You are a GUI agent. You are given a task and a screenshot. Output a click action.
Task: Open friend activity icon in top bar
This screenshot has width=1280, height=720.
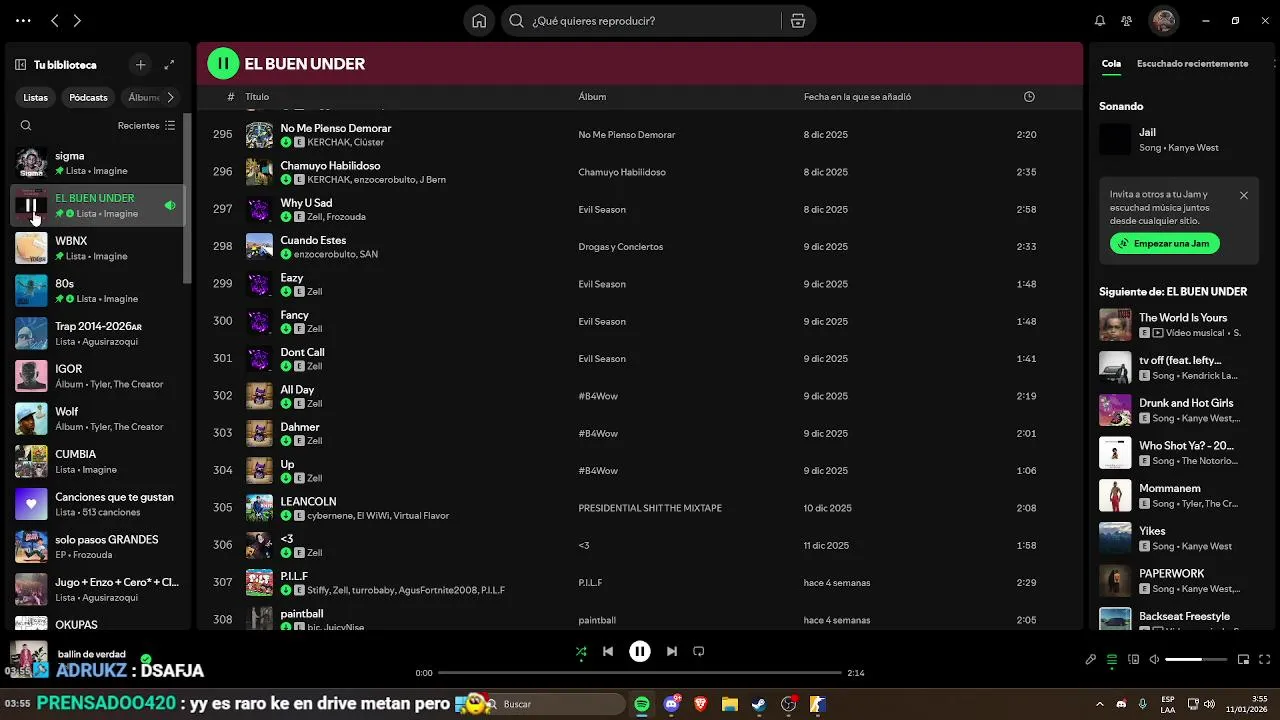1127,21
